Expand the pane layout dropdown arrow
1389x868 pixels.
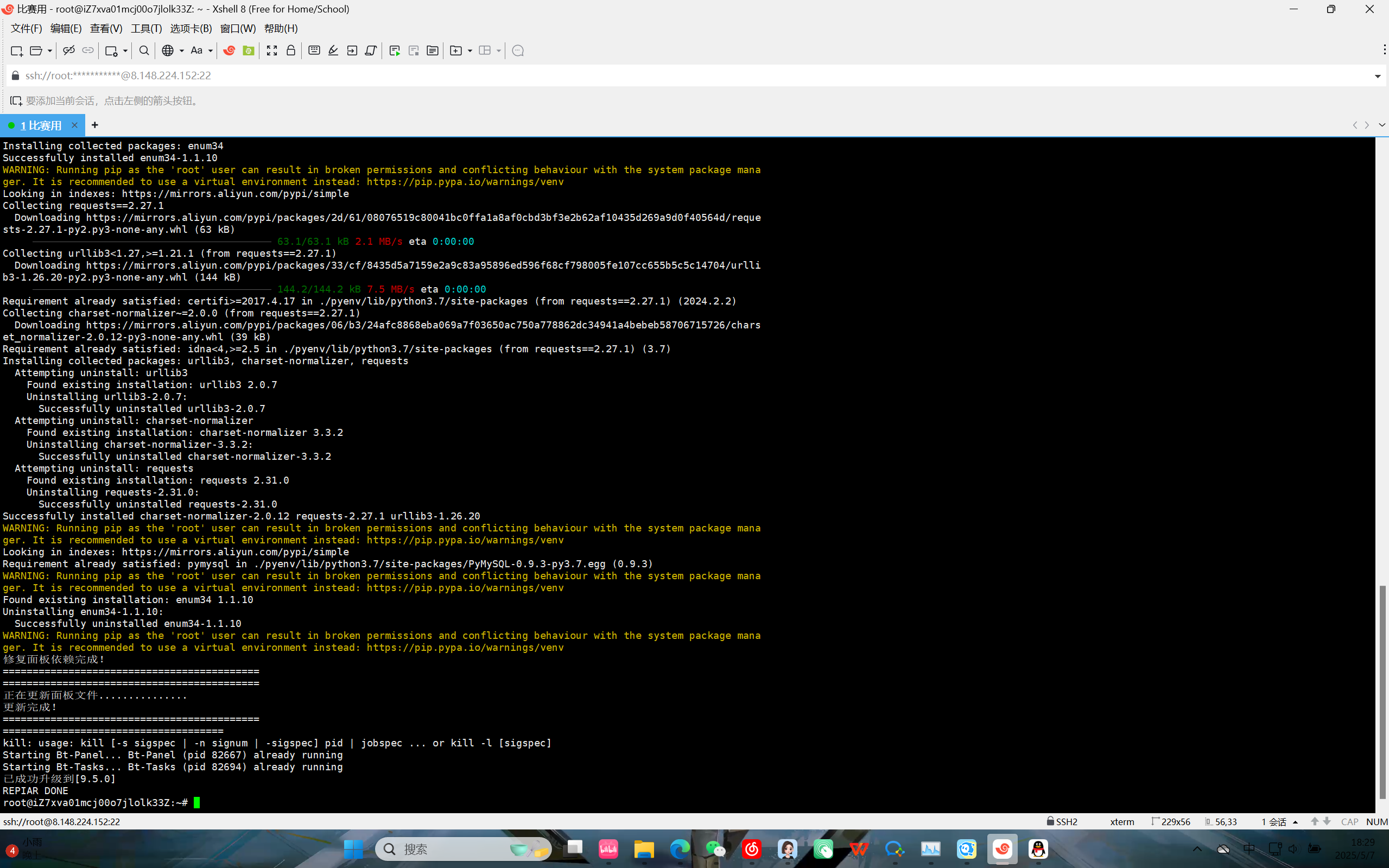pos(498,51)
